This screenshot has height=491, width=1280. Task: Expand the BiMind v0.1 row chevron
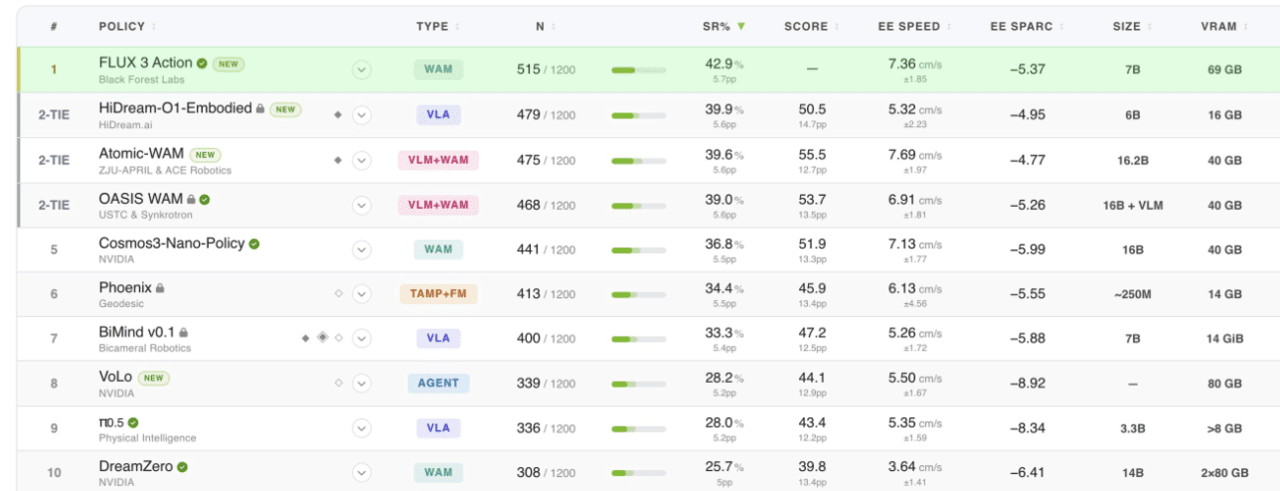(362, 338)
